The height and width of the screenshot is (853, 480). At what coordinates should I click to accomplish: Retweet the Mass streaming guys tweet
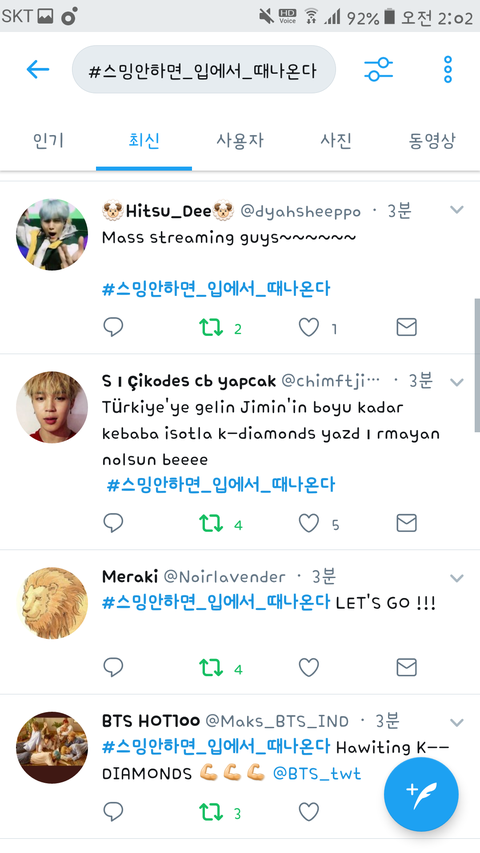coord(211,327)
